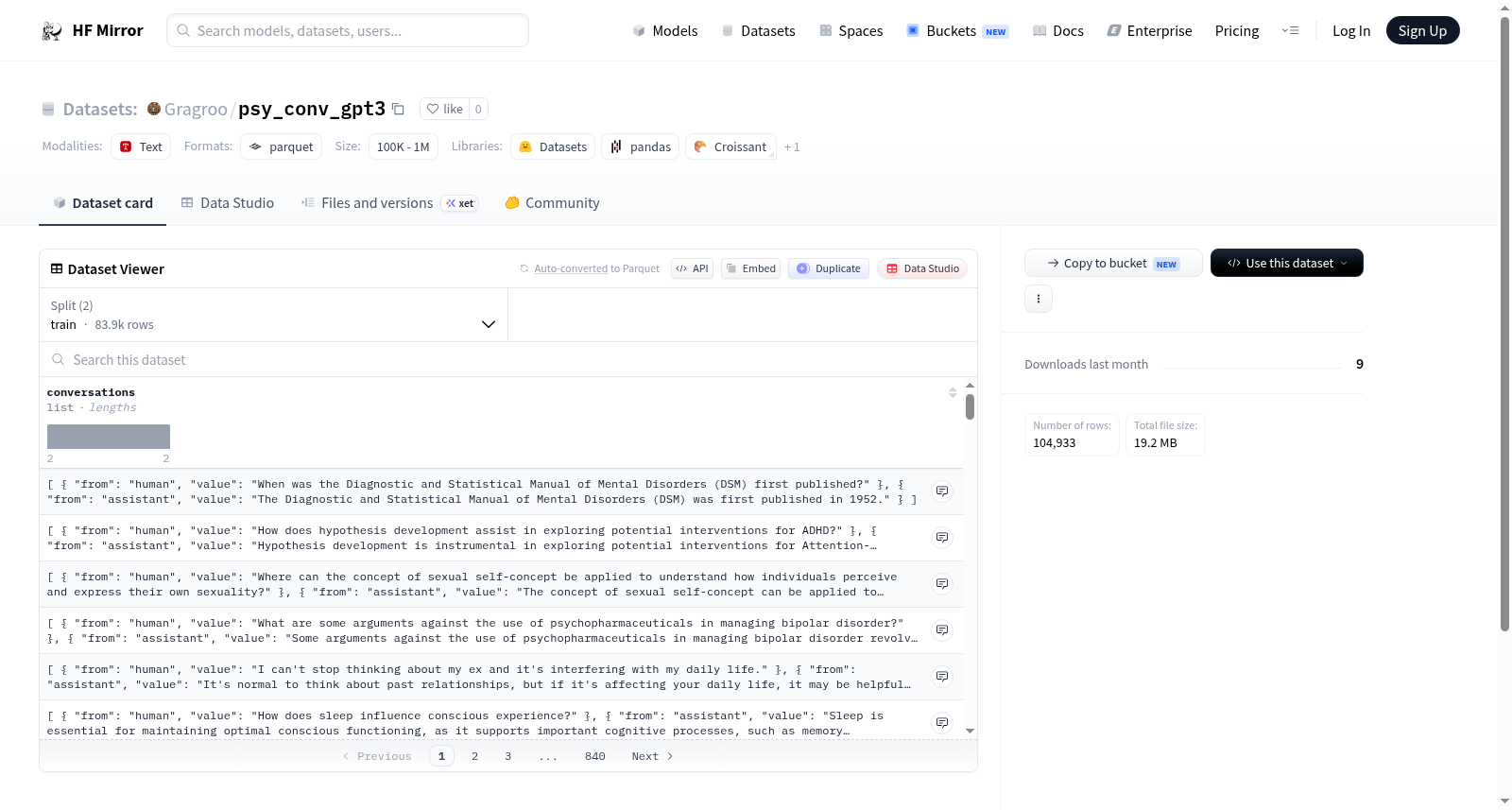Open Data Studio from viewer header
Screen dimensions: 1512x810
(x=921, y=268)
